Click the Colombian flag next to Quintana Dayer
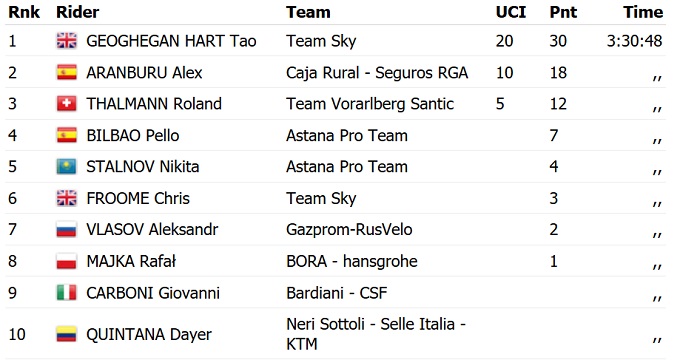The width and height of the screenshot is (680, 360). coord(67,334)
